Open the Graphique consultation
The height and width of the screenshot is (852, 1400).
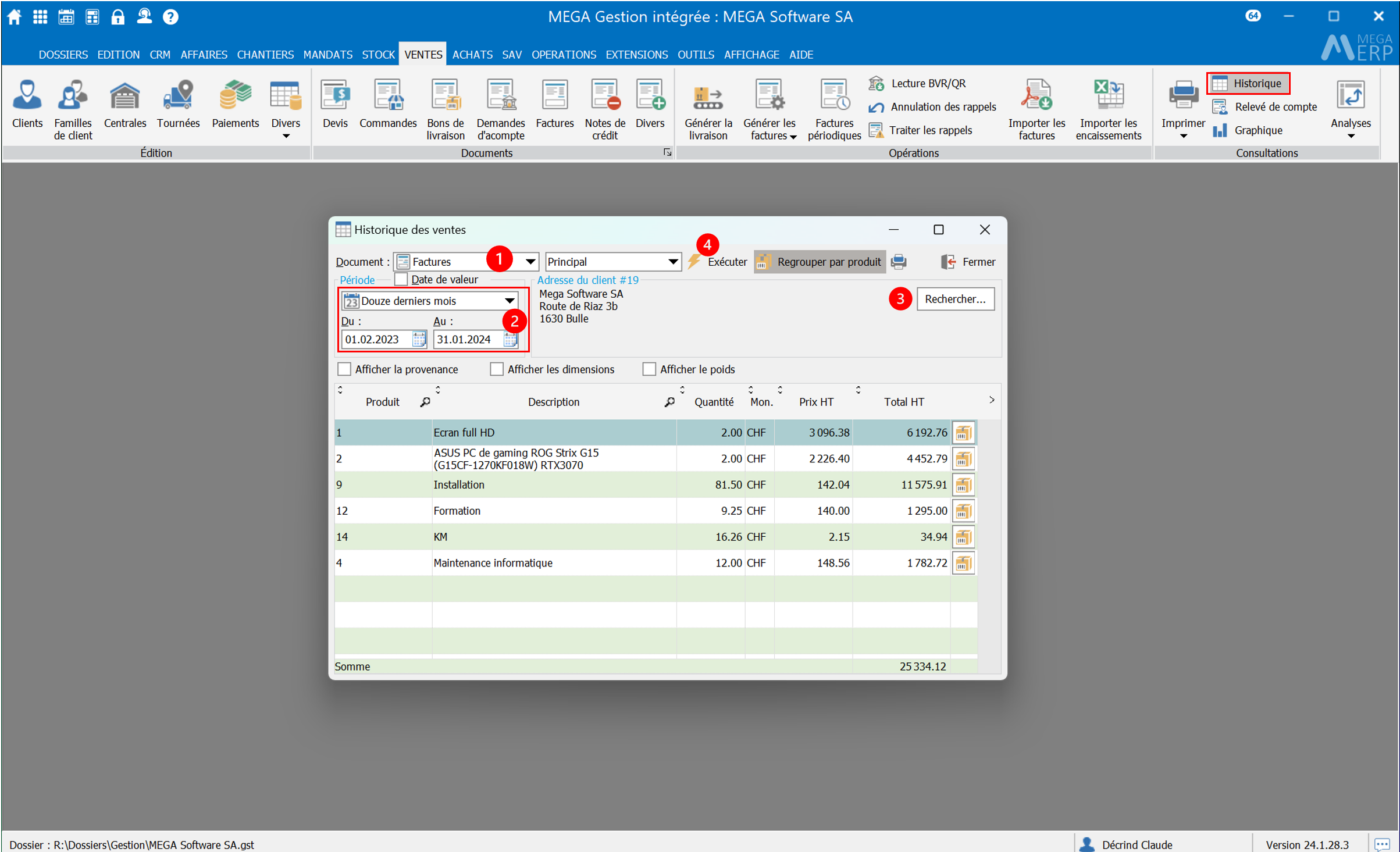pos(1247,130)
